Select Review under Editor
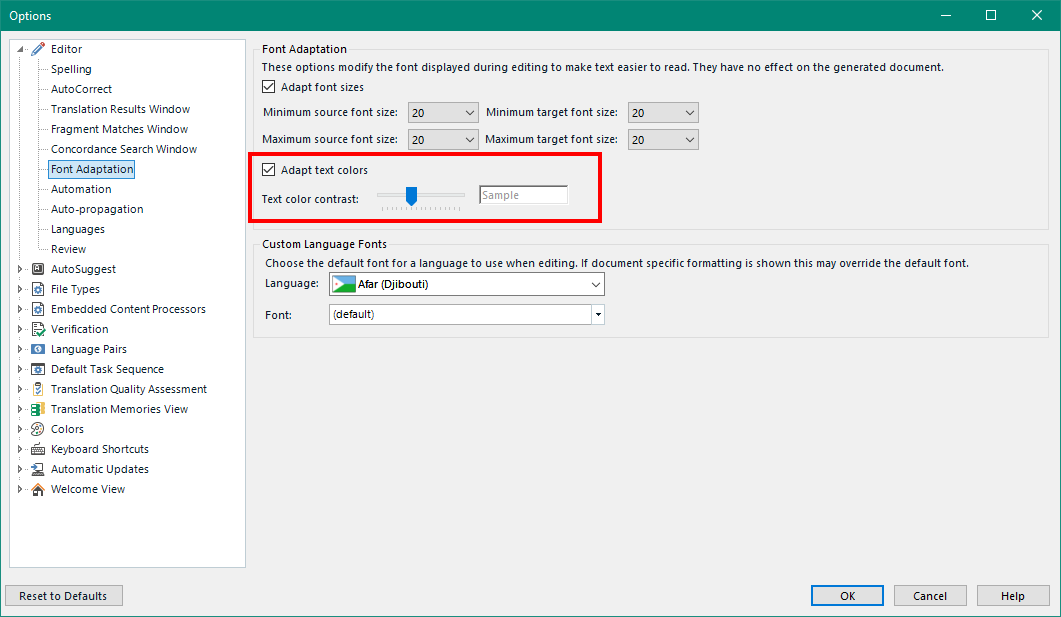 click(68, 249)
